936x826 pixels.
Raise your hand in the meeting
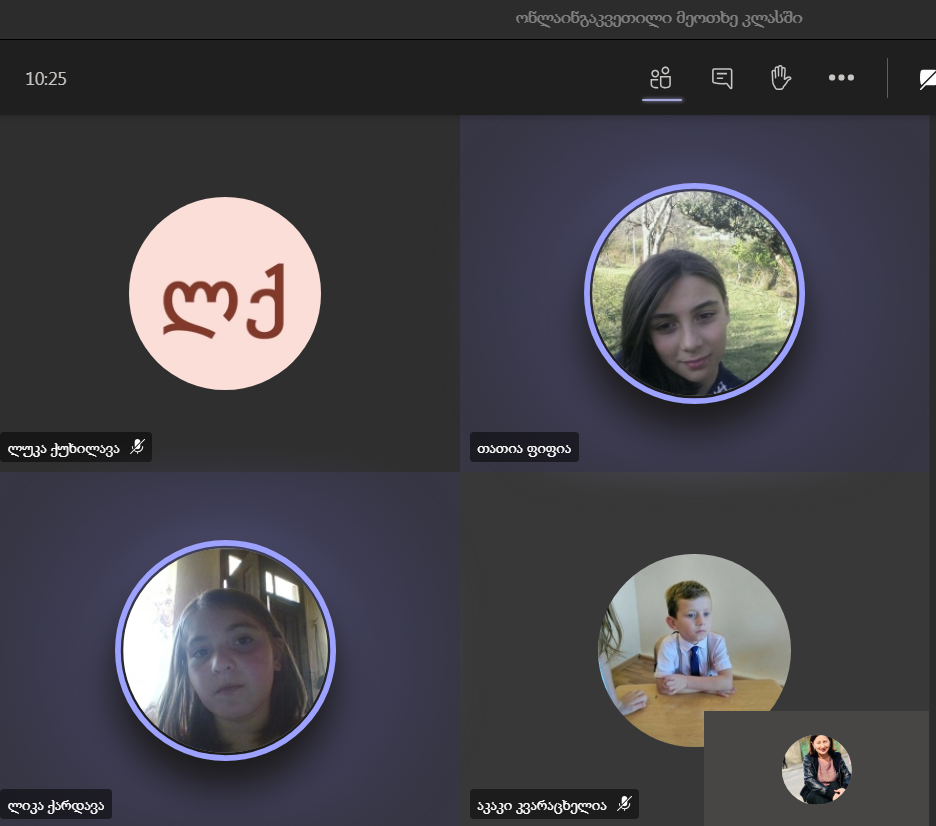780,78
